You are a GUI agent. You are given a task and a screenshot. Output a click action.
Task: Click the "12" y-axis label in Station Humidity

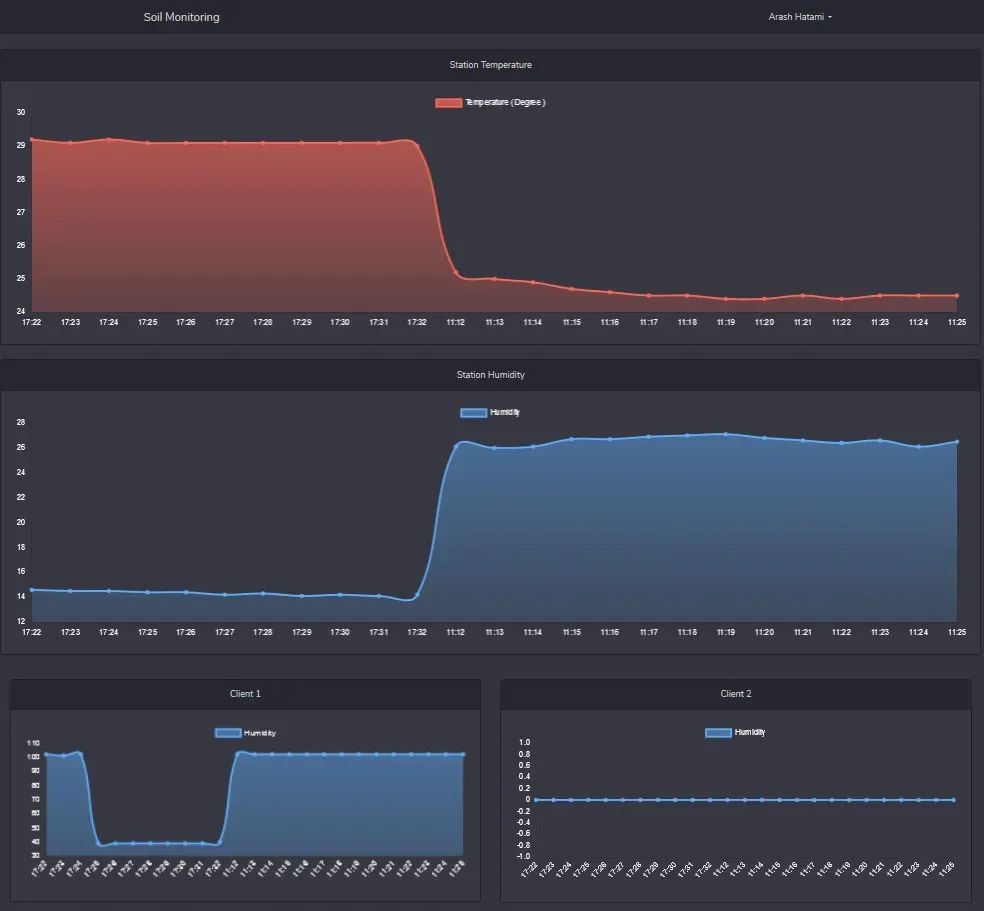coord(21,621)
